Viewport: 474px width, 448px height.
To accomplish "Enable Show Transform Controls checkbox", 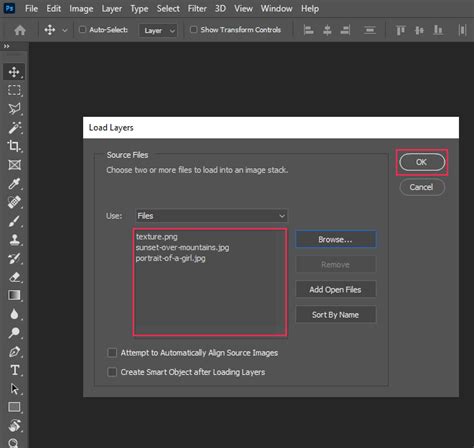I will (x=193, y=30).
